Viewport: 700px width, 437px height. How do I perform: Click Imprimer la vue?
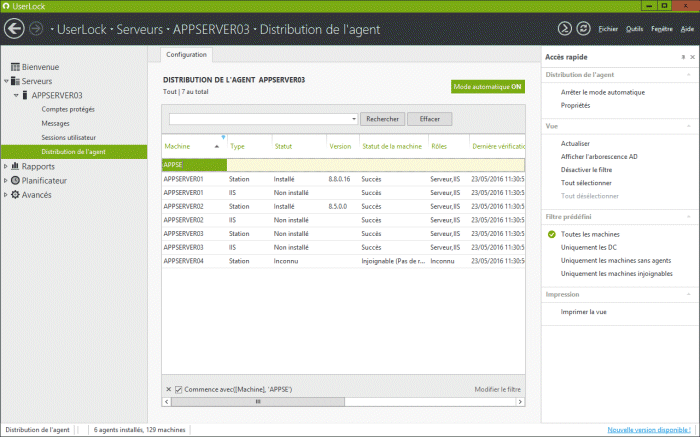(x=583, y=312)
